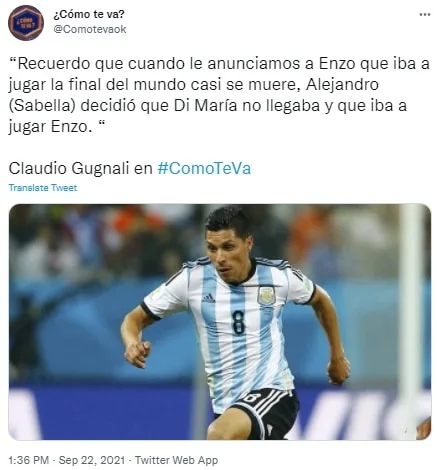Open the ¿Cómo te va? profile avatar
Screen dimensions: 437x470
(x=26, y=23)
